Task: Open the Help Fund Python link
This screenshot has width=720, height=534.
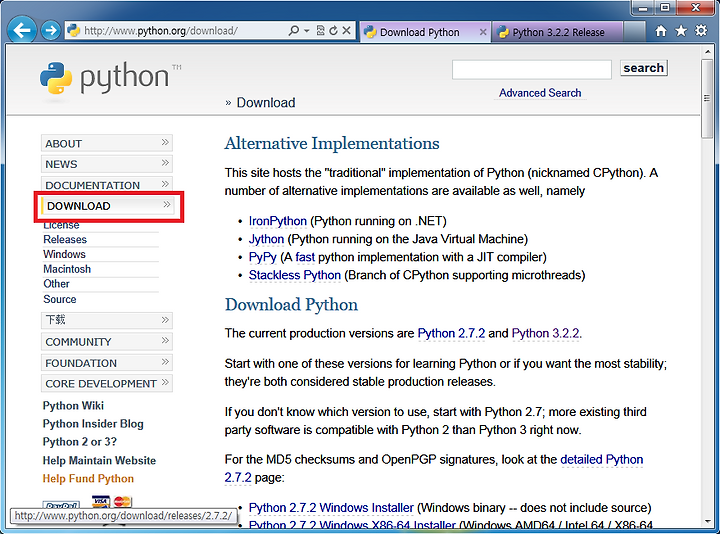Action: click(88, 478)
